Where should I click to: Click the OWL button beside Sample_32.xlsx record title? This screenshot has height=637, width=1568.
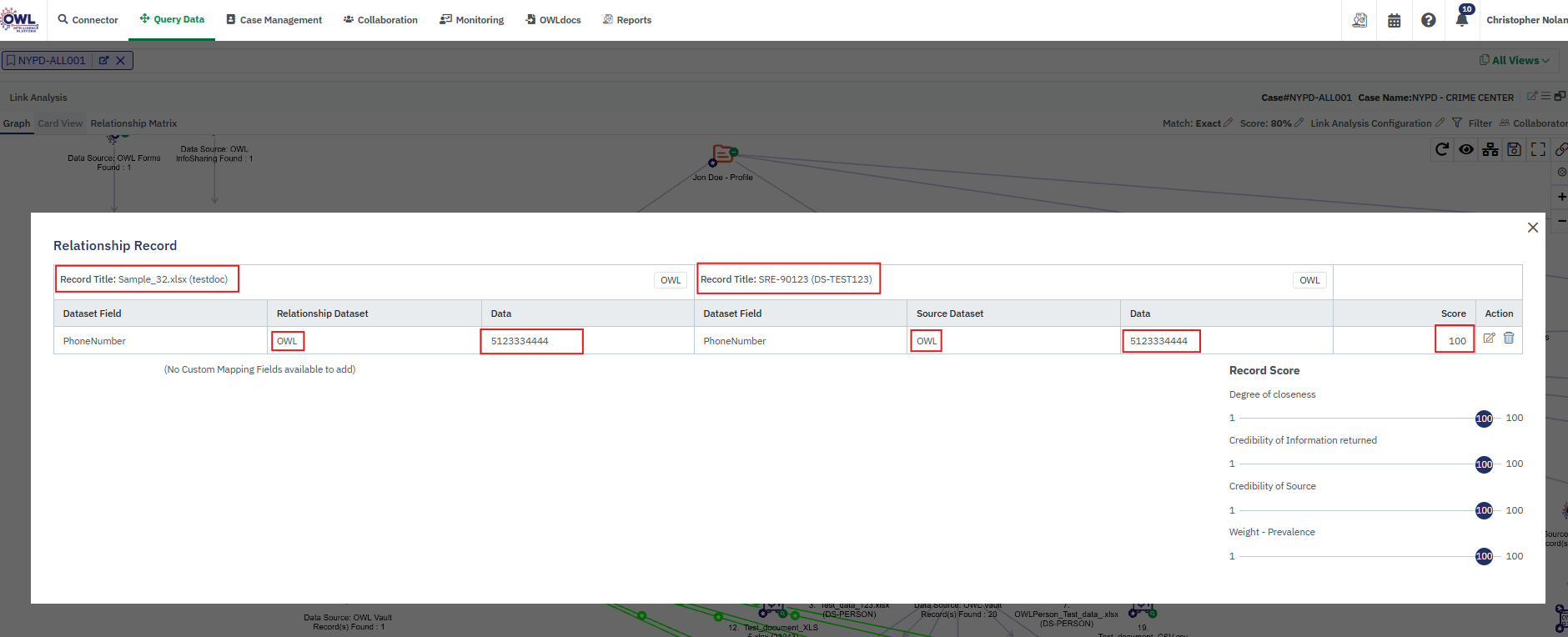coord(671,280)
